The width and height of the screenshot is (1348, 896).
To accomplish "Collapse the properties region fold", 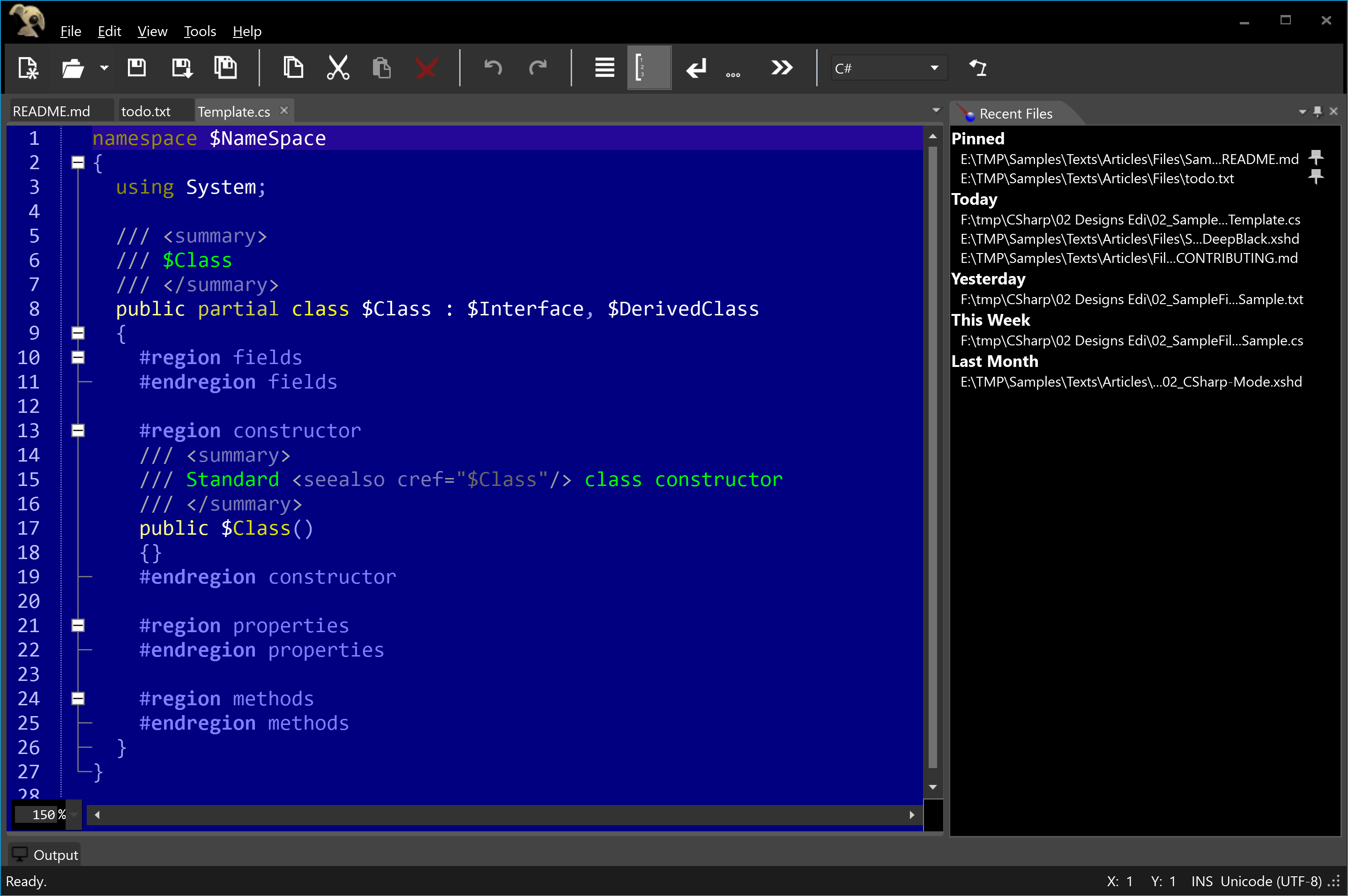I will pyautogui.click(x=78, y=626).
